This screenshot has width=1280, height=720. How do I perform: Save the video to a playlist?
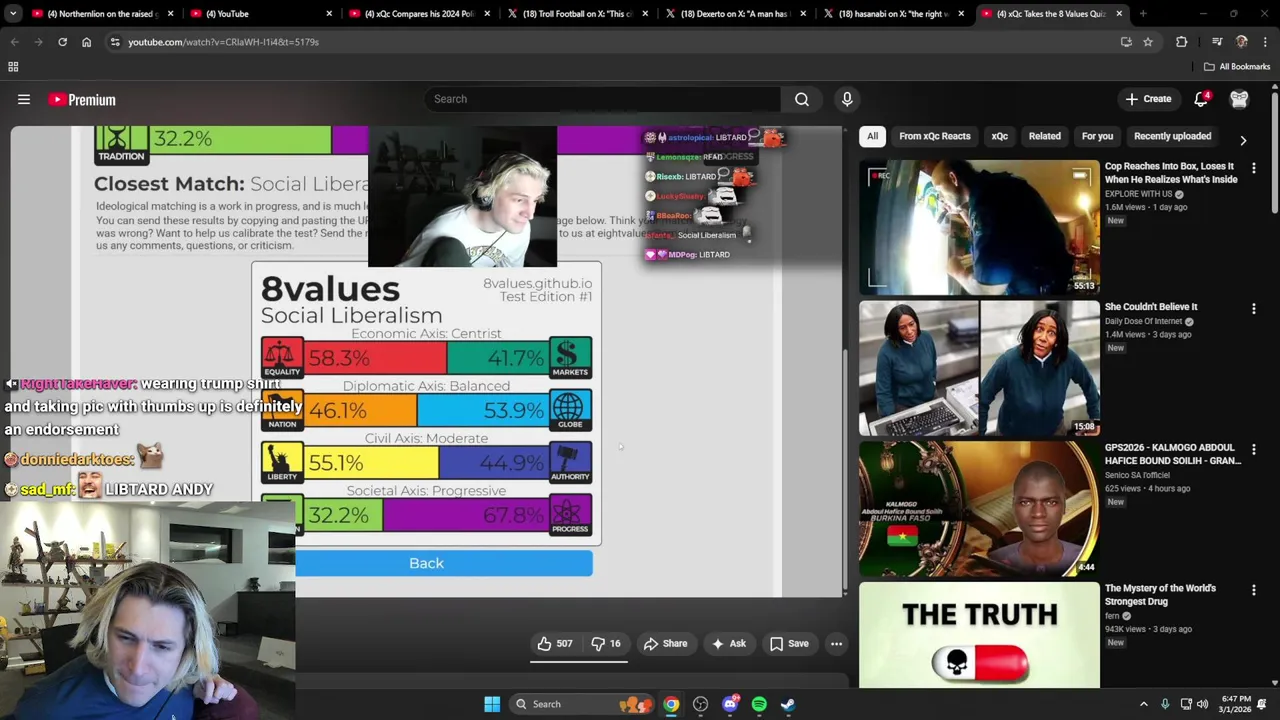[x=789, y=644]
